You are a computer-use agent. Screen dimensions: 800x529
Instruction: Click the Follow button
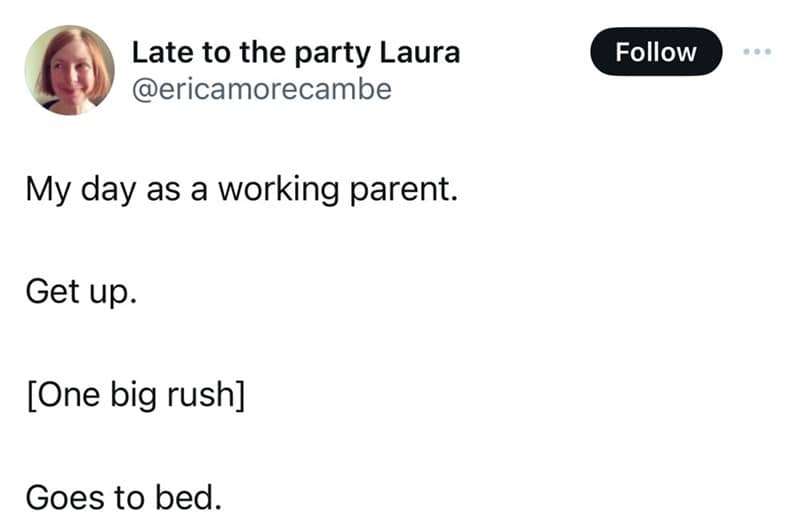click(x=655, y=52)
